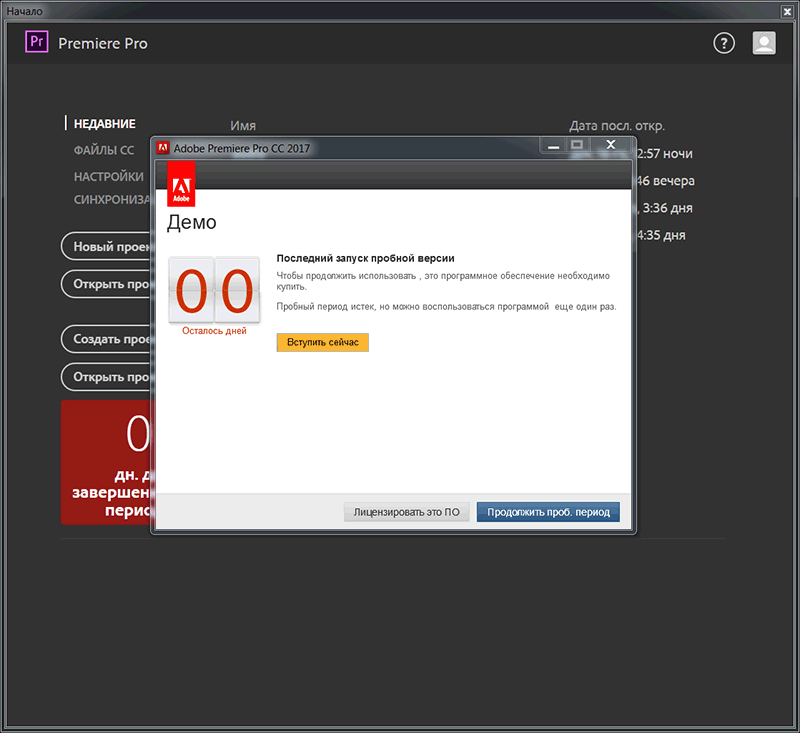800x733 pixels.
Task: Select the ФАЙЛЫ CC tab
Action: [x=104, y=150]
